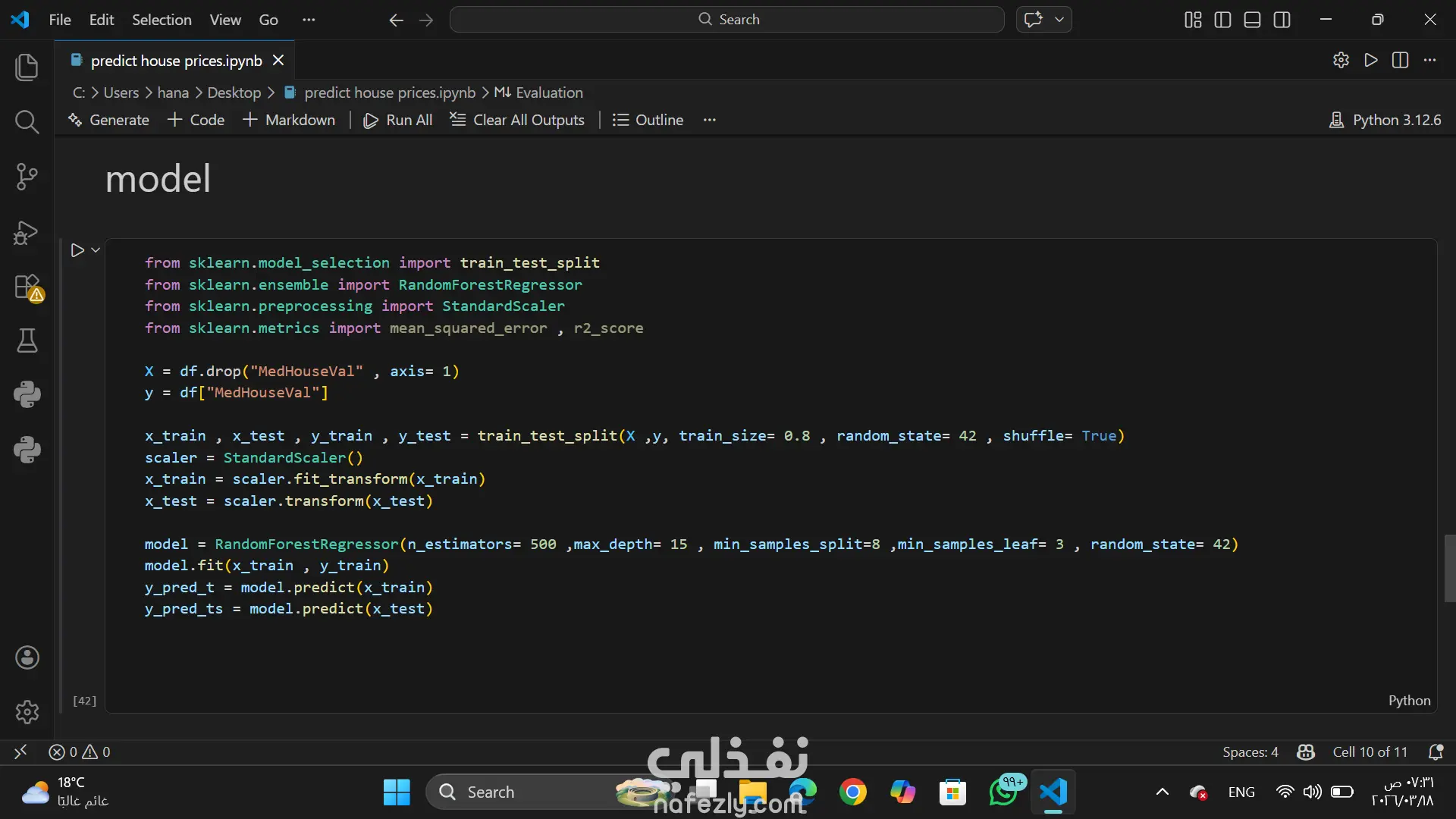Open Extensions view with warning badge
Viewport: 1456px width, 819px height.
27,287
